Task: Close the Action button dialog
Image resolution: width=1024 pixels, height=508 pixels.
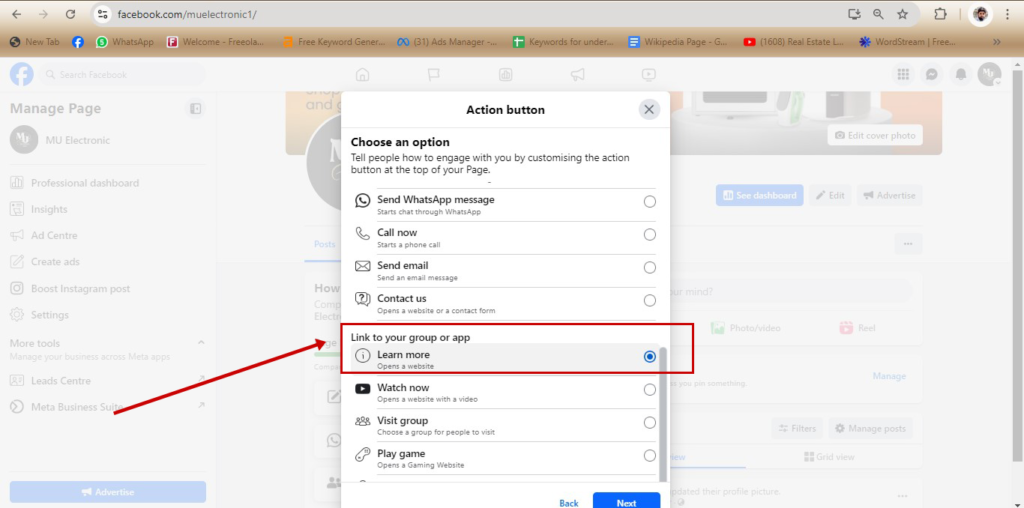Action: pyautogui.click(x=648, y=110)
